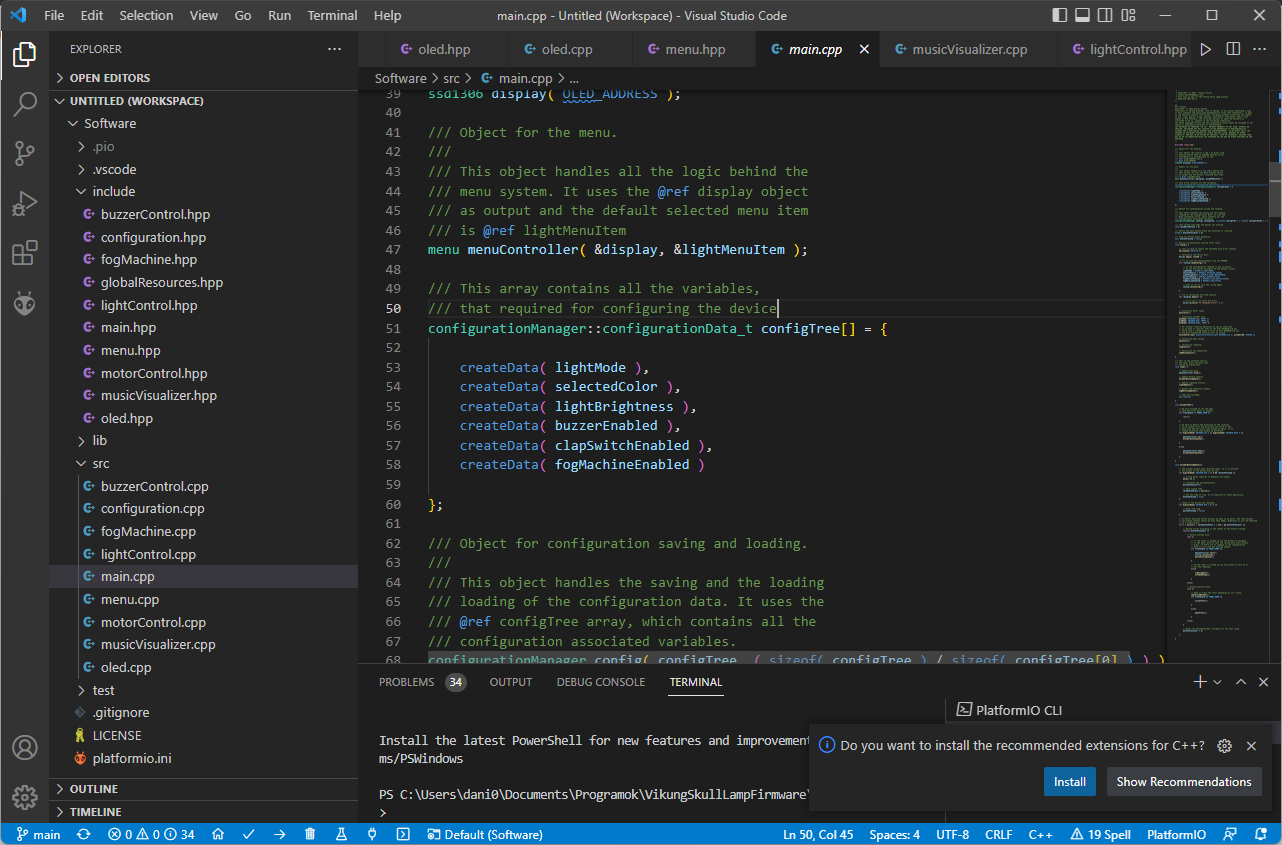Viewport: 1282px width, 845px height.
Task: Toggle the bottom panel layout button
Action: point(1083,16)
